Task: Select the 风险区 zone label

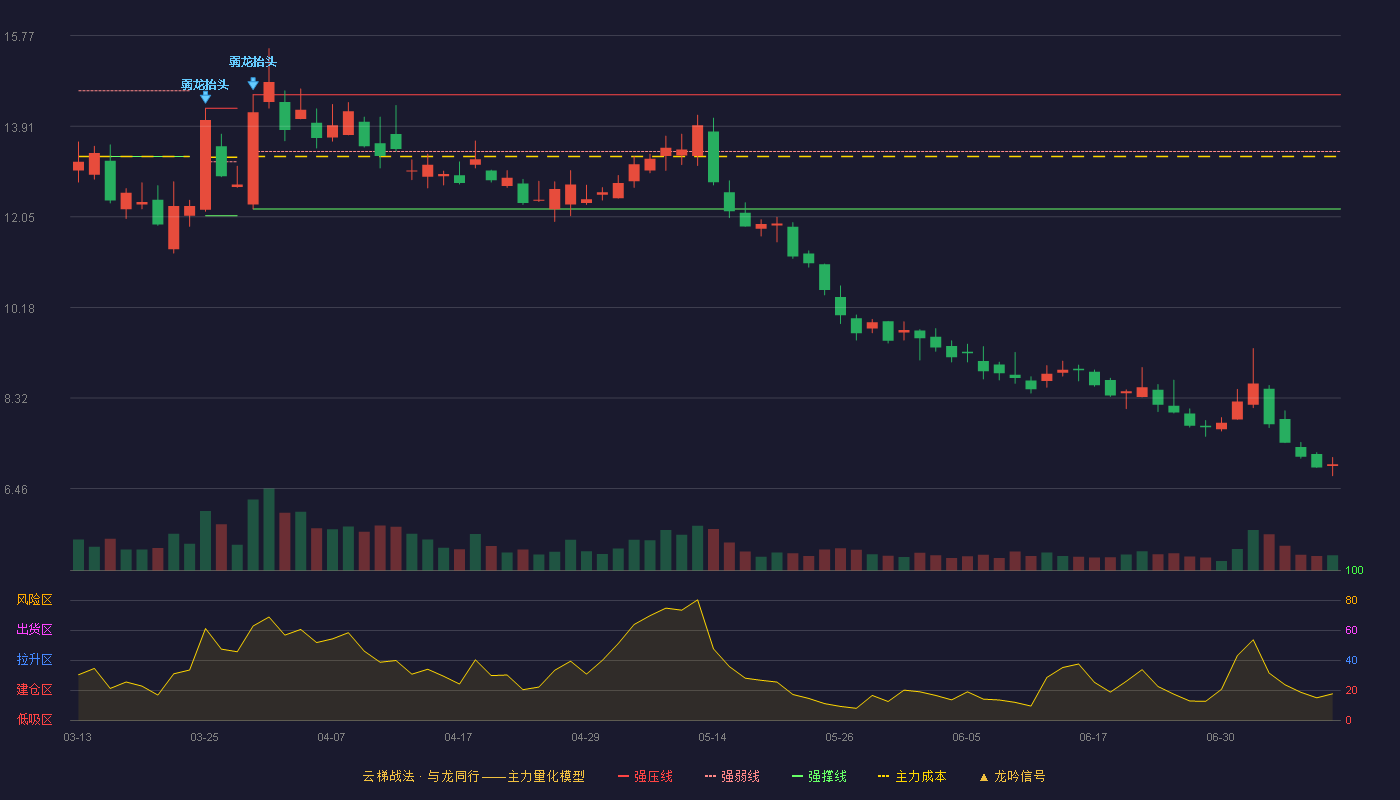Action: click(34, 600)
